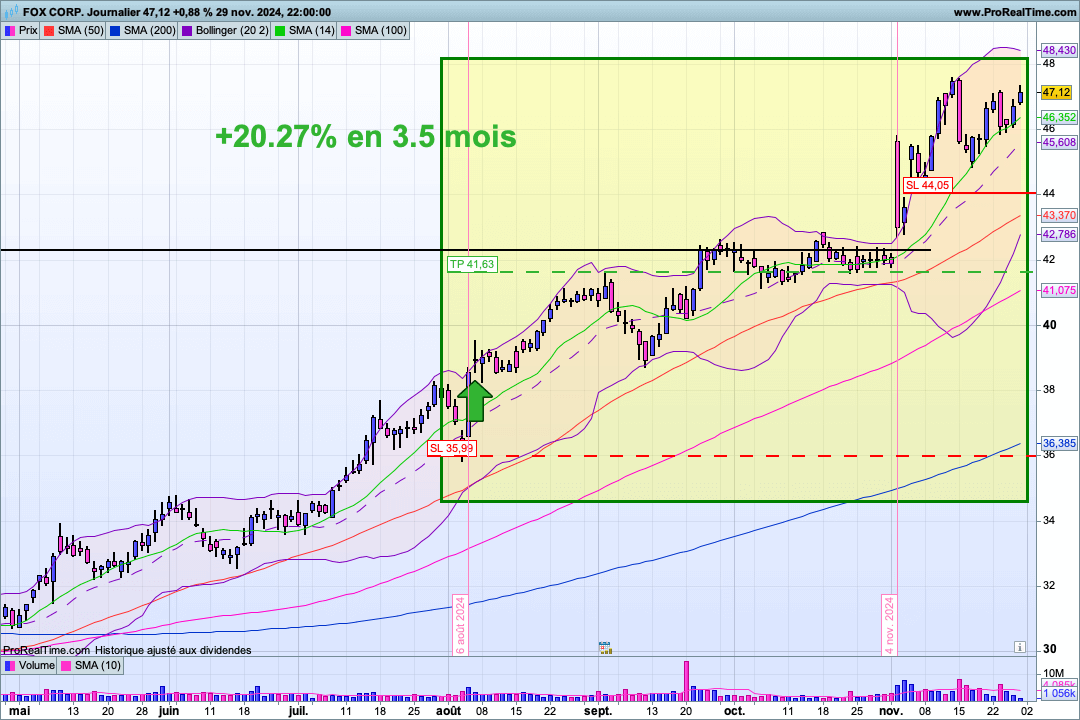1080x720 pixels.
Task: Select the SL 44,05 stop-loss label
Action: (x=927, y=185)
